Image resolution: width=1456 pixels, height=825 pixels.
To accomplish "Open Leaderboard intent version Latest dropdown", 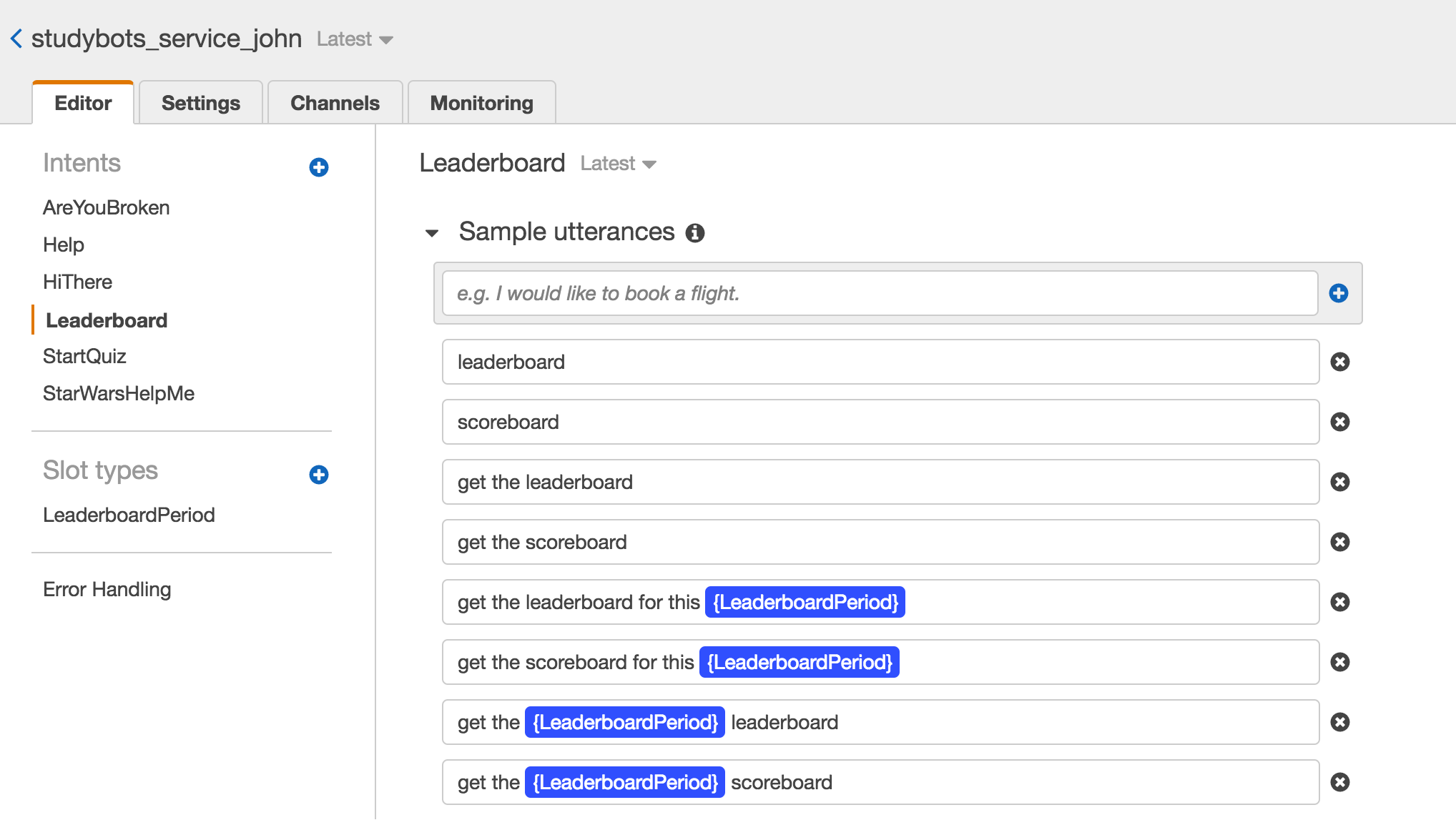I will point(618,164).
